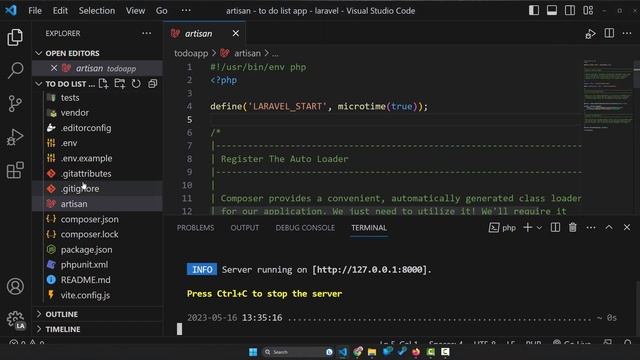640x360 pixels.
Task: Click todoapp in the breadcrumb
Action: coord(191,53)
